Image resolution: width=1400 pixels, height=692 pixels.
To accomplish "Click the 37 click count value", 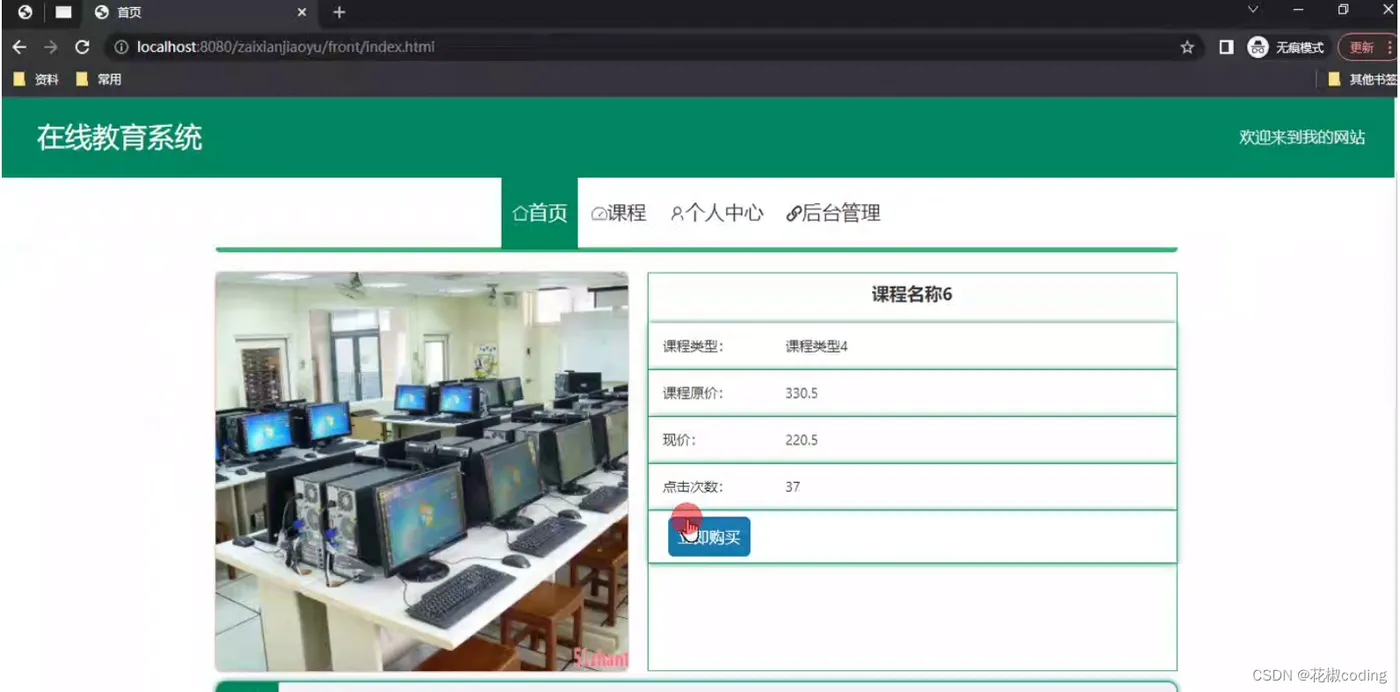I will [793, 487].
